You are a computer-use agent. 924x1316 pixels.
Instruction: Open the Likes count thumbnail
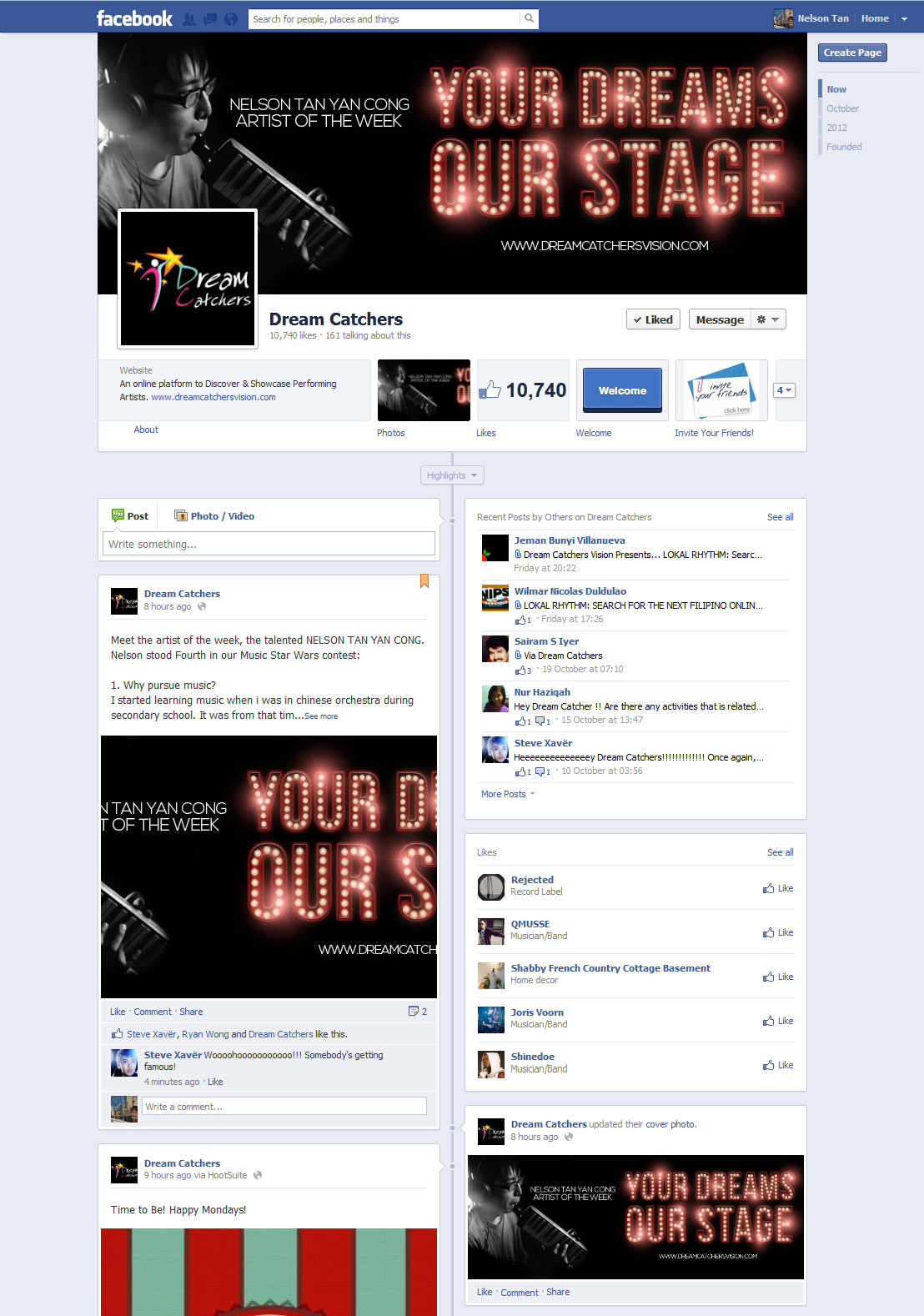click(x=523, y=390)
